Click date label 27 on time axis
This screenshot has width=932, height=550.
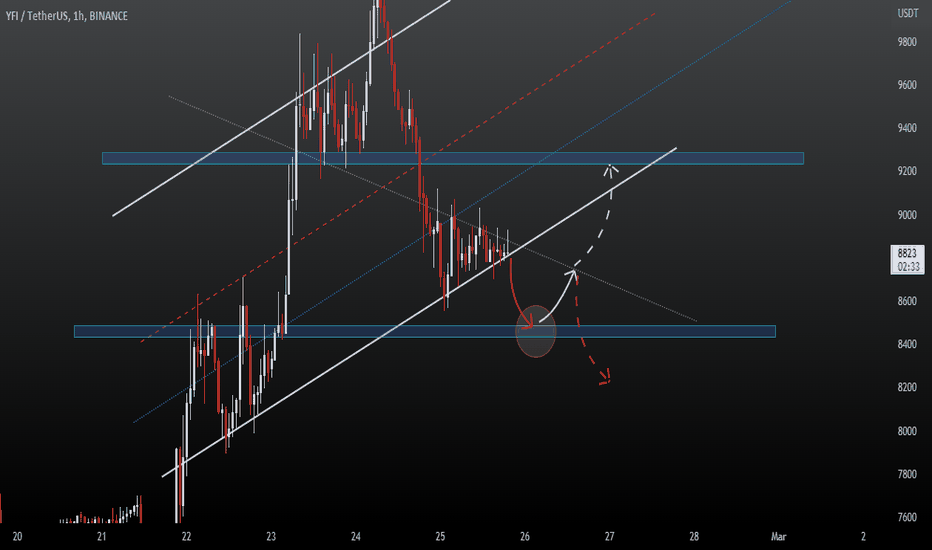pos(609,536)
